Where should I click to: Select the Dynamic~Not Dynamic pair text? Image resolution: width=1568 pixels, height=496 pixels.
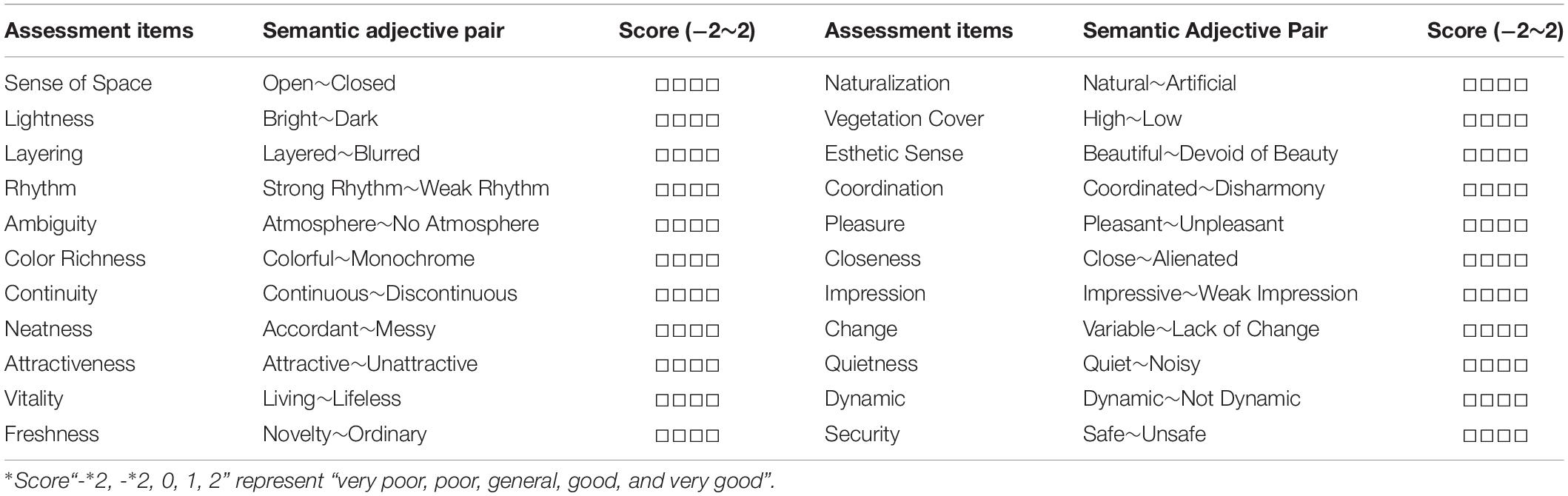[x=1191, y=399]
